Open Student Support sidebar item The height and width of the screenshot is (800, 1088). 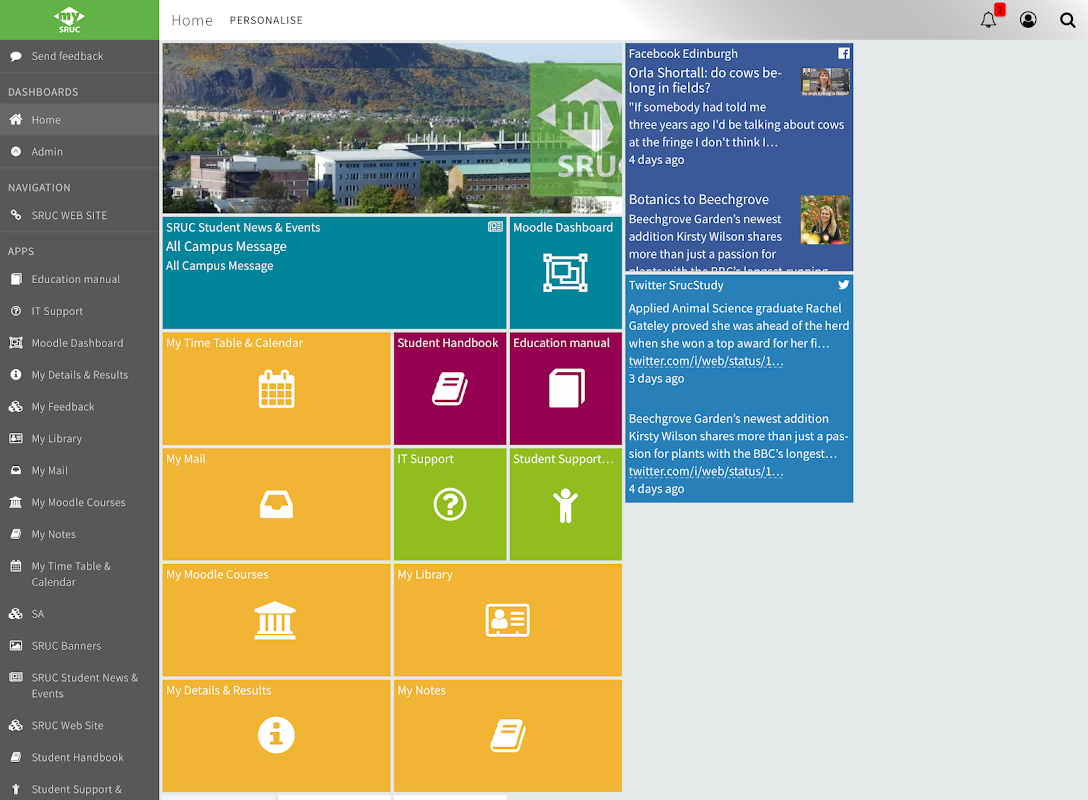(79, 789)
